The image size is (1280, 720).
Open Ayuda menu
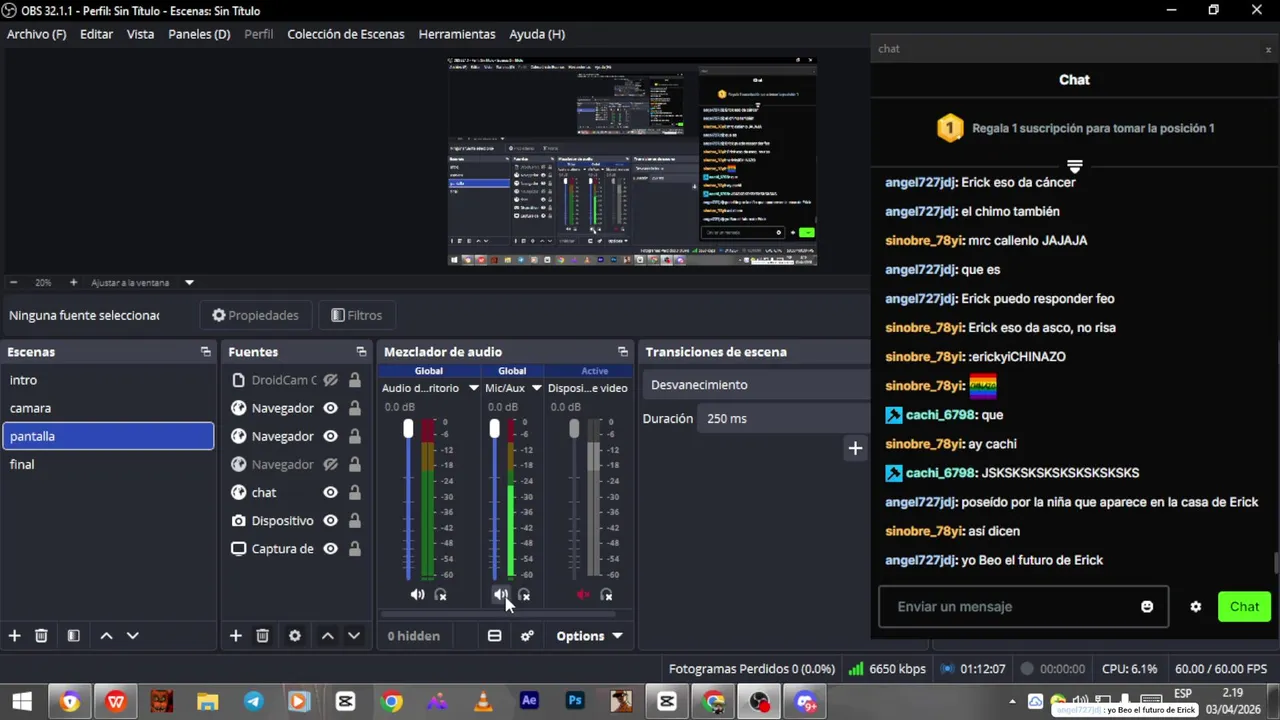click(x=537, y=34)
